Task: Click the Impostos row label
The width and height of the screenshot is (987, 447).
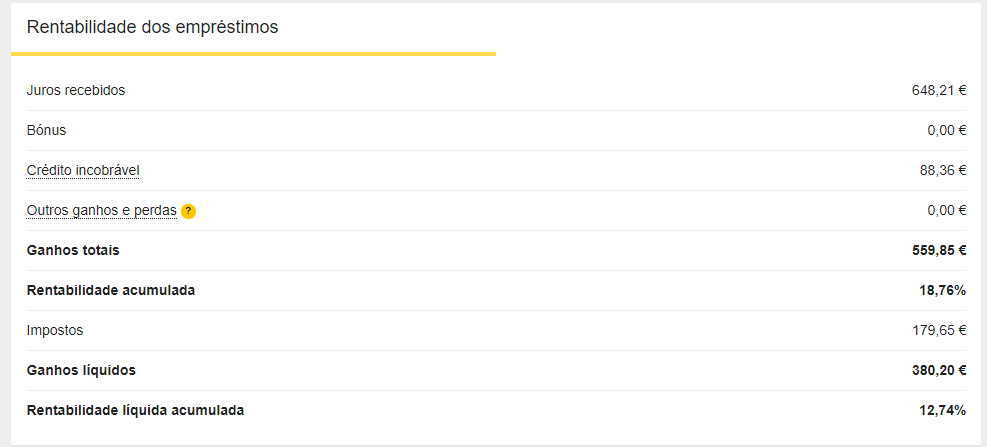Action: [x=55, y=330]
